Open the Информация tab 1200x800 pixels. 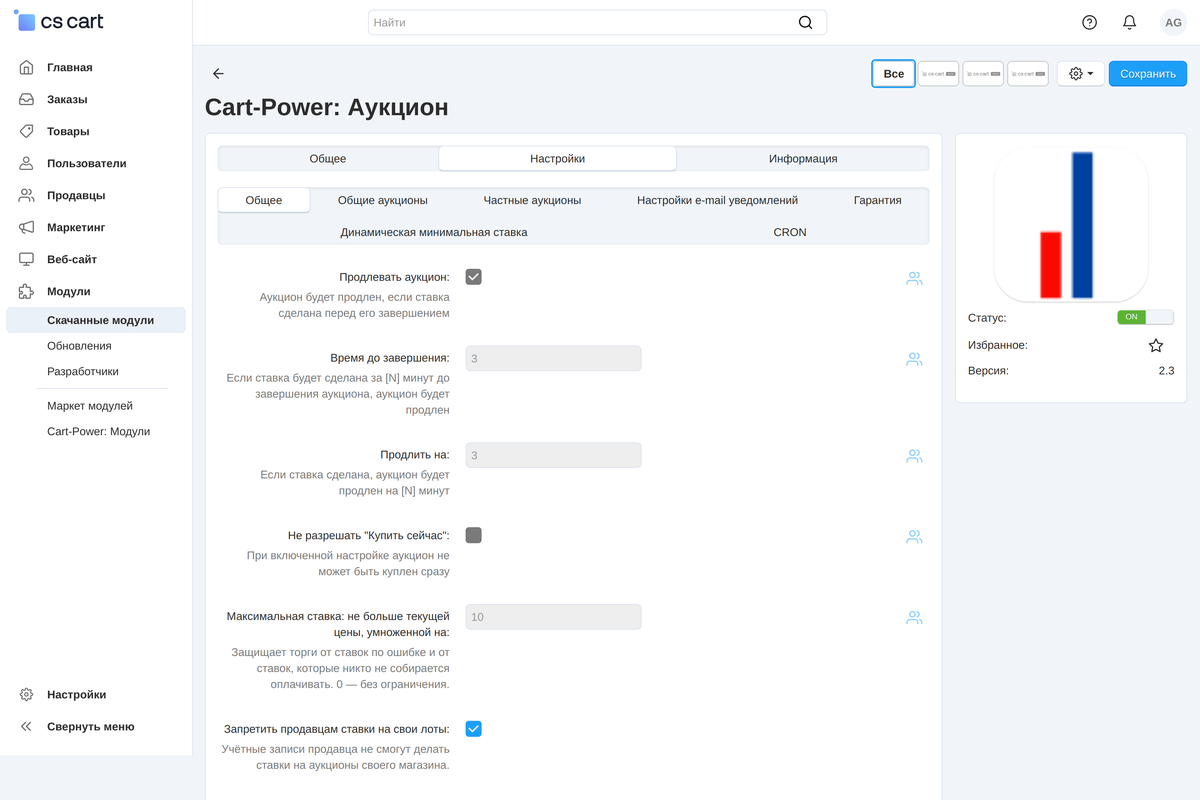click(x=803, y=159)
